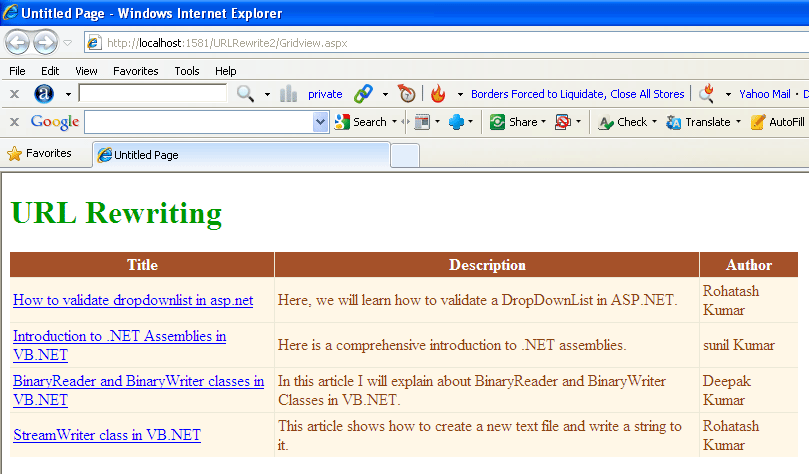Click the Internet Explorer title bar icon
This screenshot has height=474, width=809.
click(10, 12)
